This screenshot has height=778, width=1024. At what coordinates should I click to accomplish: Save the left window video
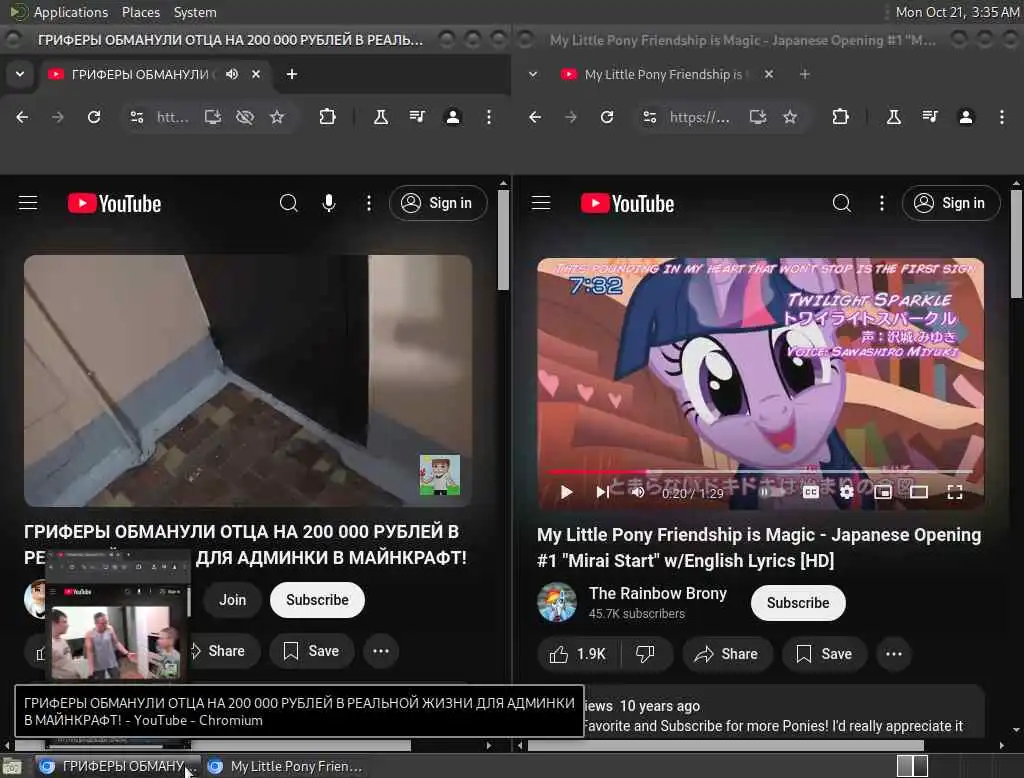[x=312, y=651]
